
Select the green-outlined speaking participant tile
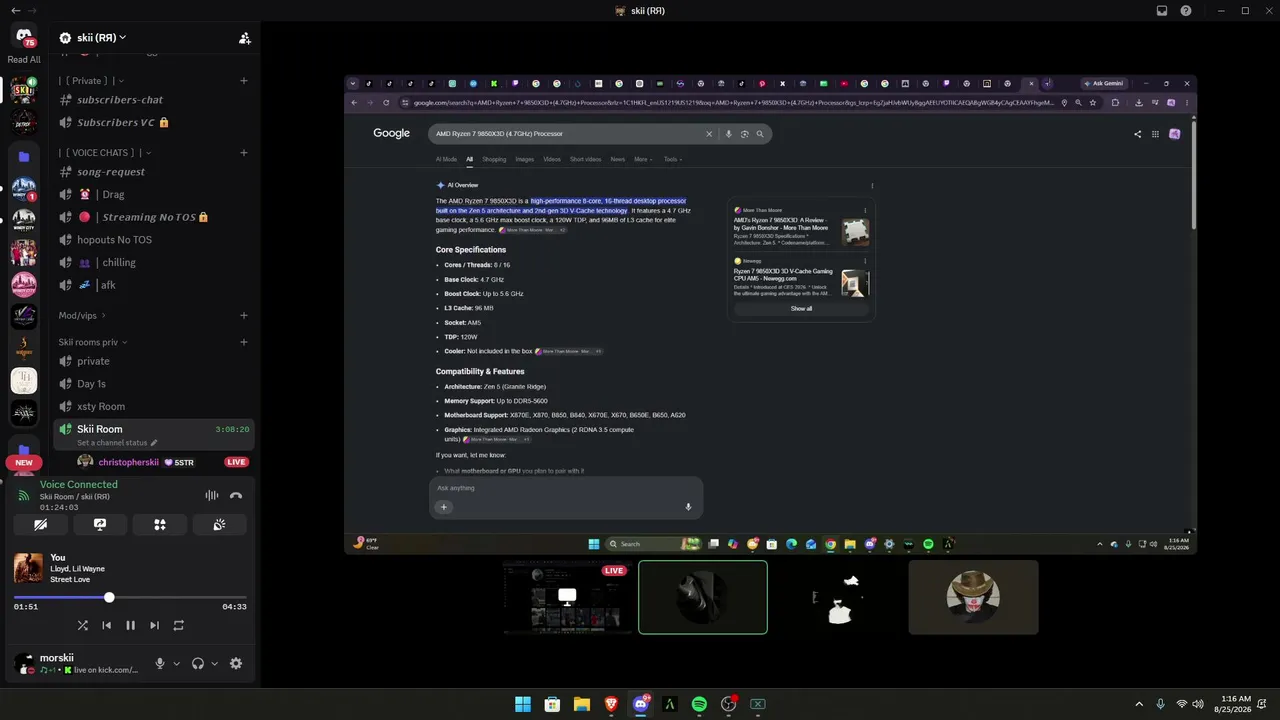tap(703, 597)
